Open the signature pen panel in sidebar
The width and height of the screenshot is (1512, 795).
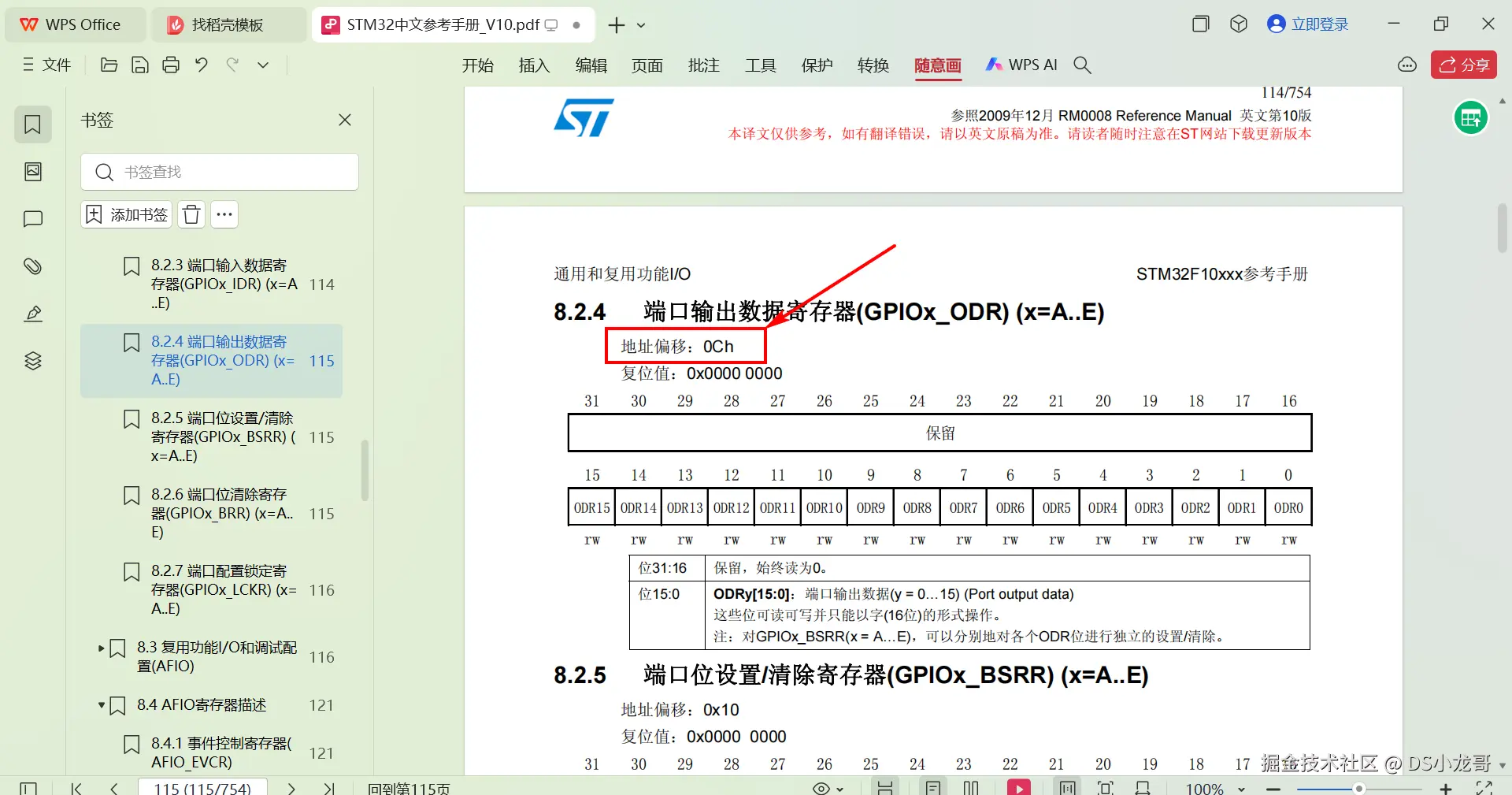point(33,314)
